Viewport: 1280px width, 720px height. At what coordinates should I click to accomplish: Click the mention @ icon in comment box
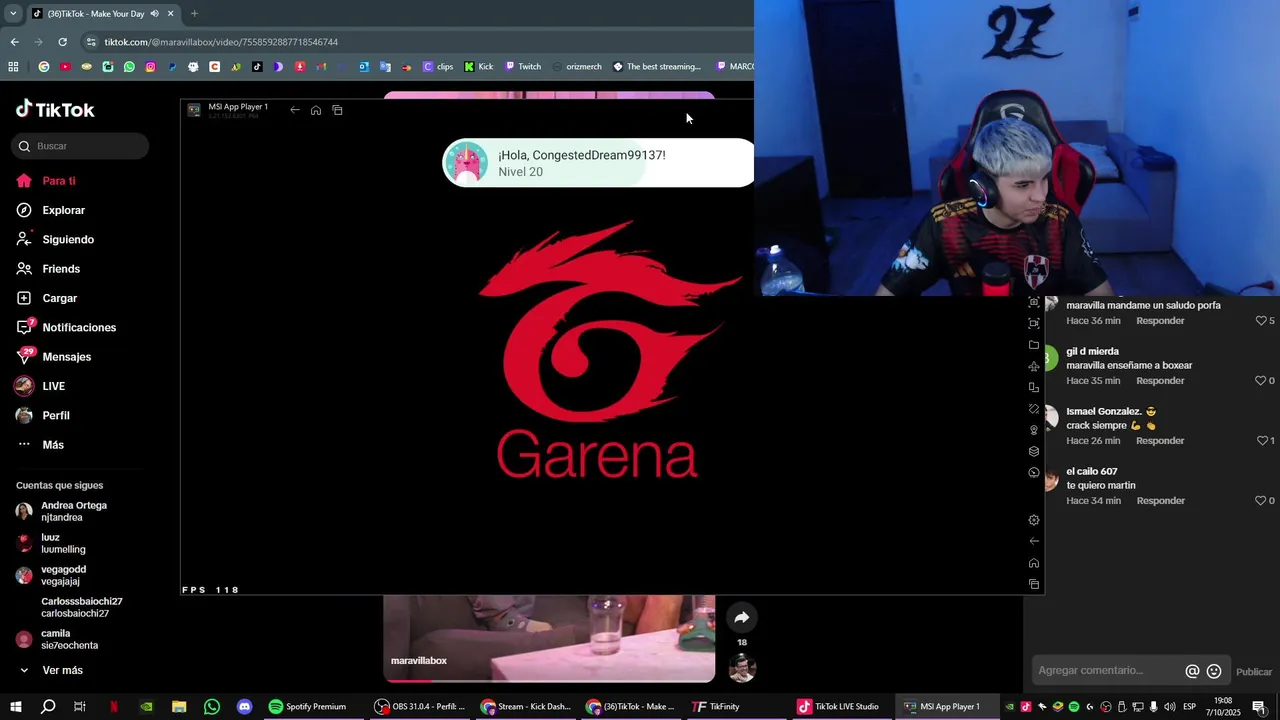pyautogui.click(x=1192, y=671)
